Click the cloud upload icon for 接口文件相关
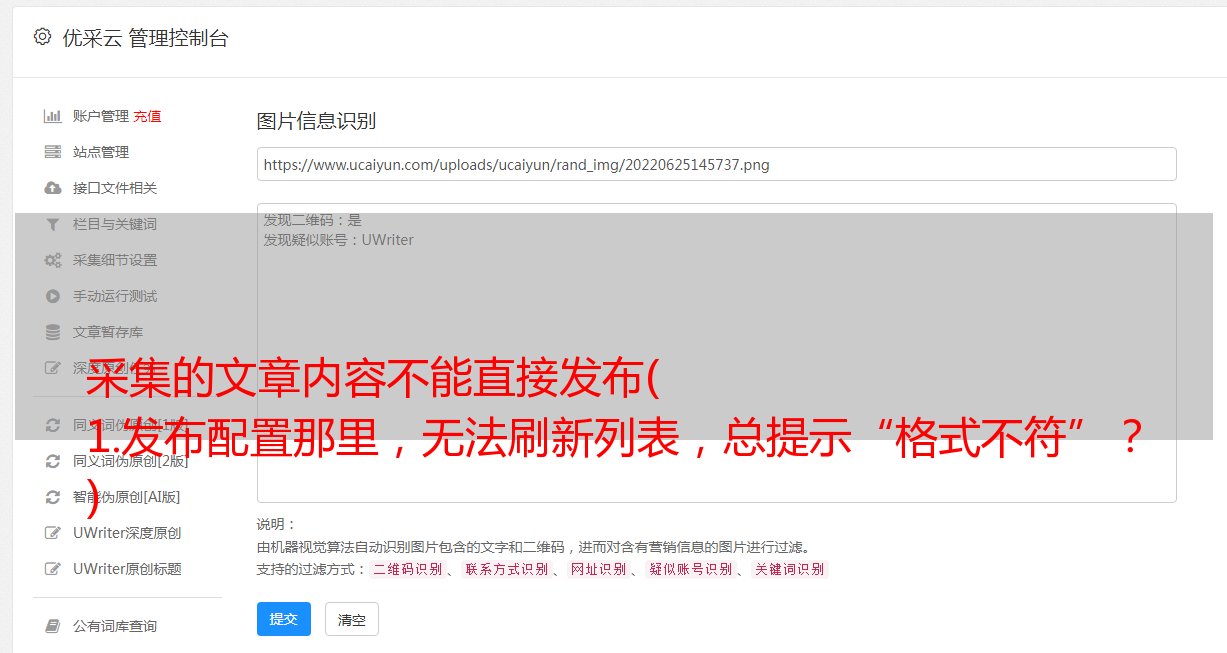This screenshot has width=1227, height=653. pyautogui.click(x=53, y=188)
